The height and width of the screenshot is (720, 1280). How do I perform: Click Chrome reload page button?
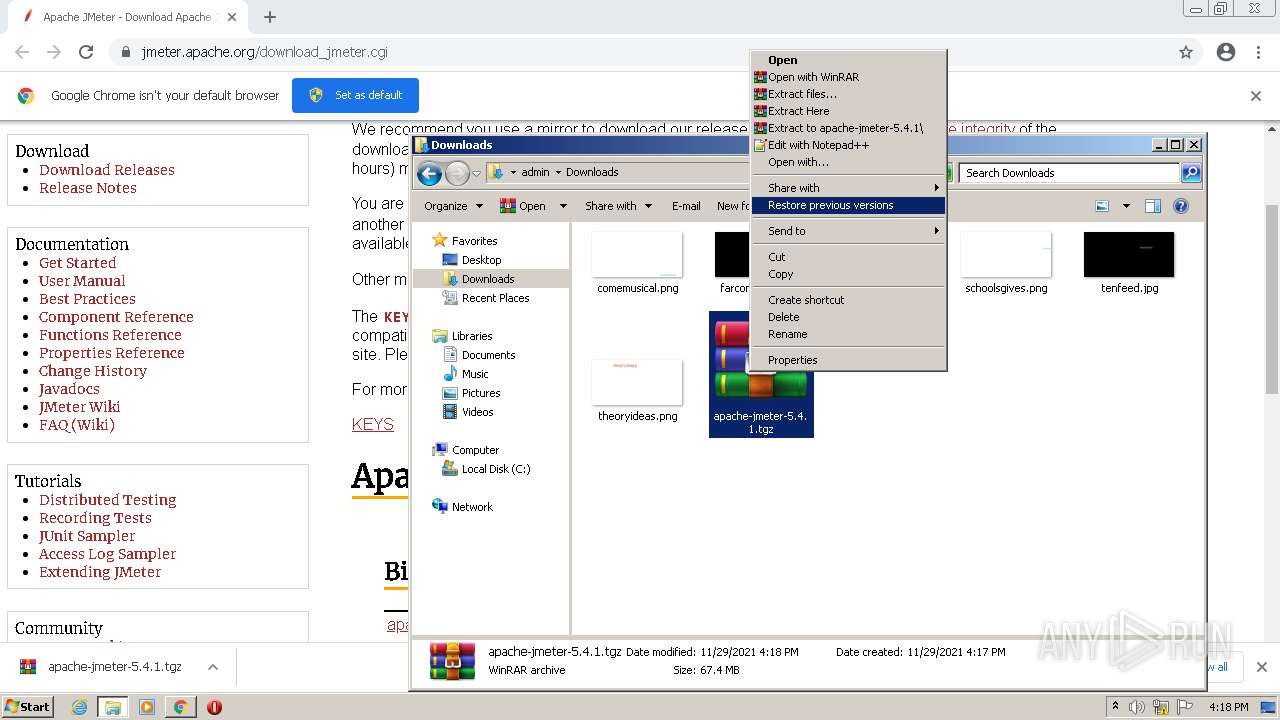coord(86,52)
